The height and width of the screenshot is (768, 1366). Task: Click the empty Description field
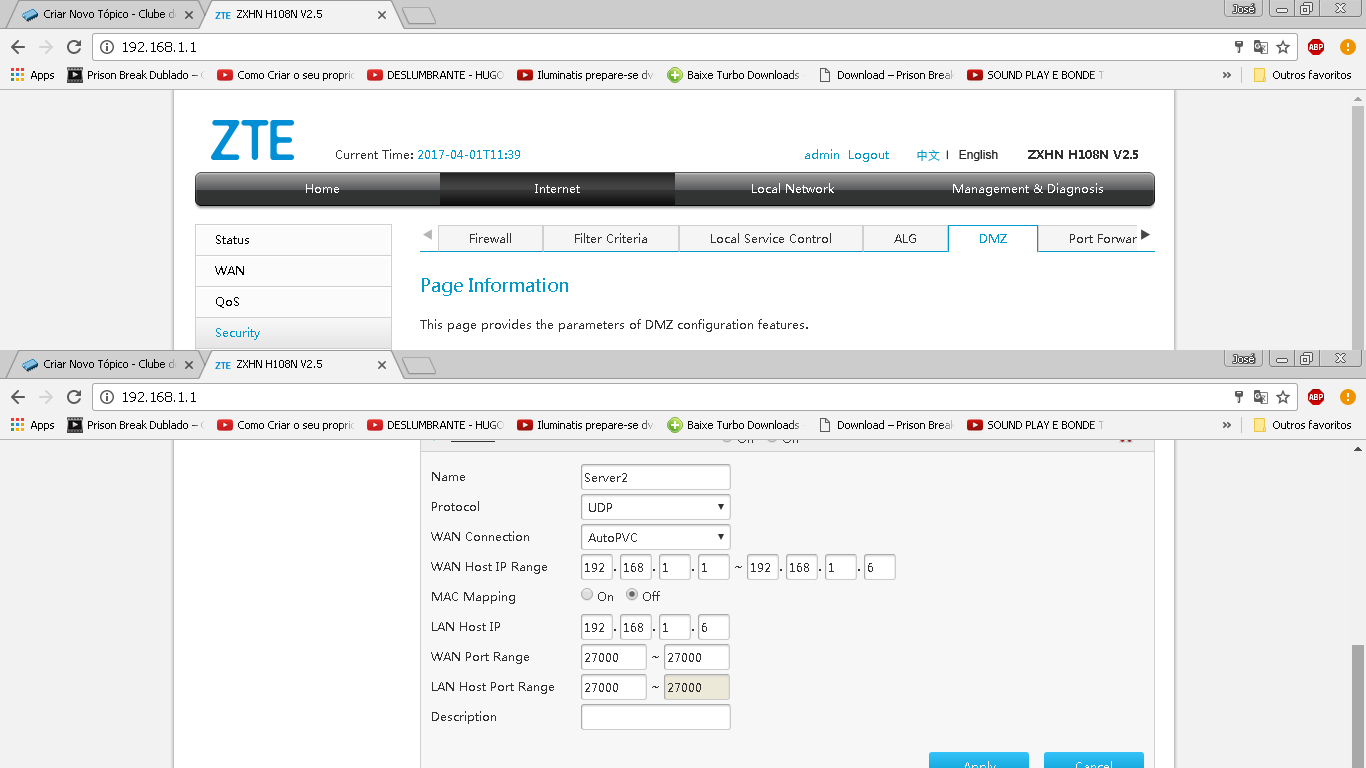(x=655, y=717)
